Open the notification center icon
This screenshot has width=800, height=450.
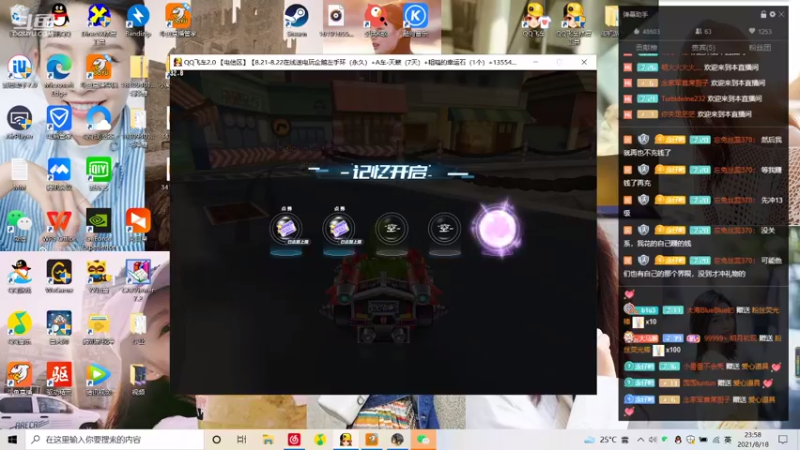(x=783, y=439)
